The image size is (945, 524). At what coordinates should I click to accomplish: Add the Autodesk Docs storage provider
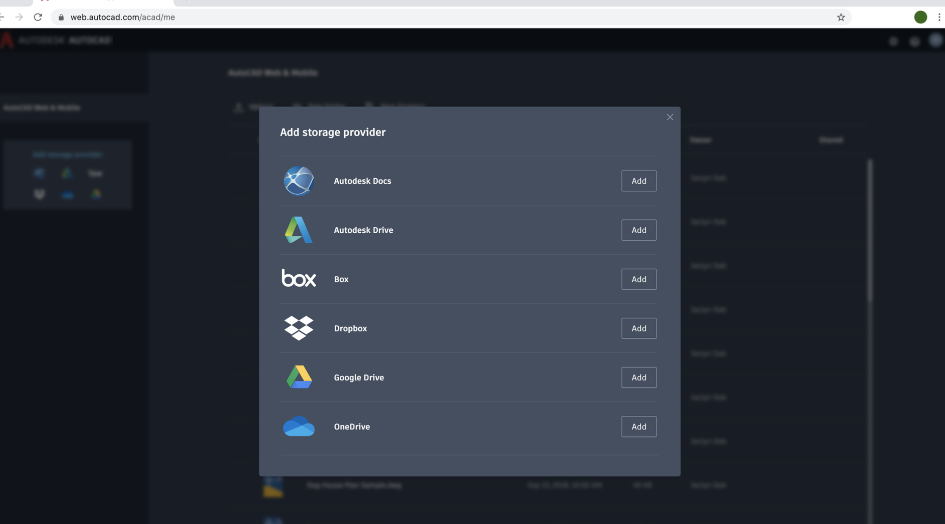click(x=638, y=181)
